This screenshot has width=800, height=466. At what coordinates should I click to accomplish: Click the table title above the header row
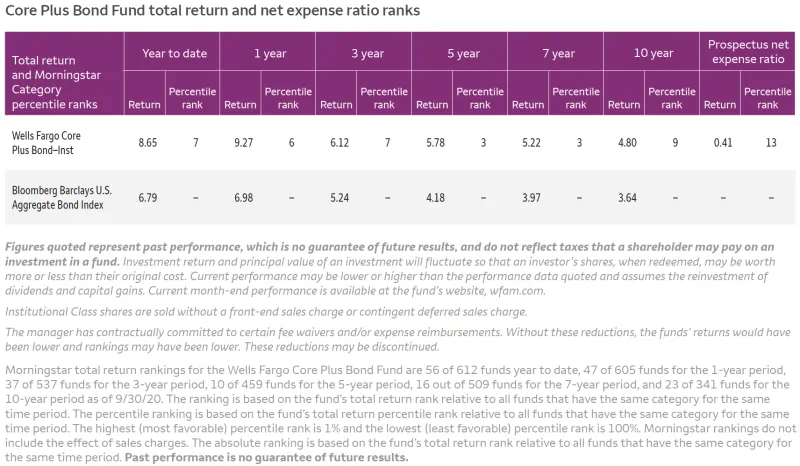tap(212, 11)
